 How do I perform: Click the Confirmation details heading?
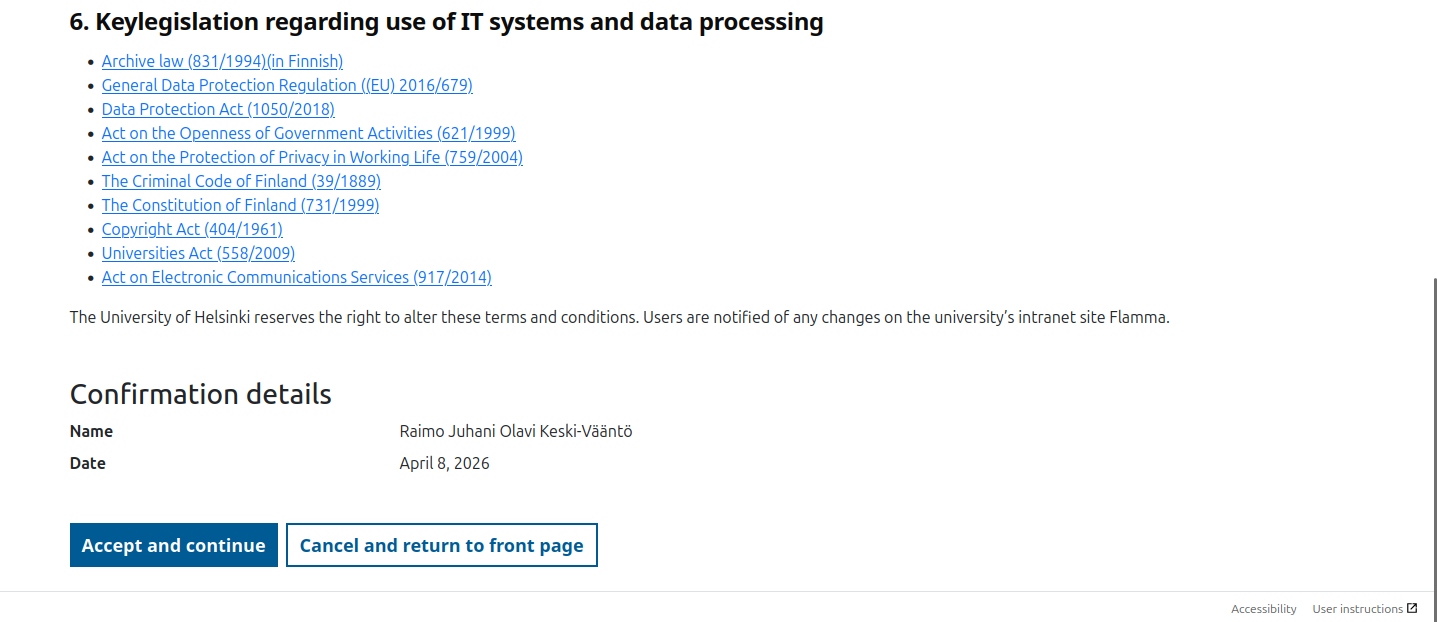200,394
